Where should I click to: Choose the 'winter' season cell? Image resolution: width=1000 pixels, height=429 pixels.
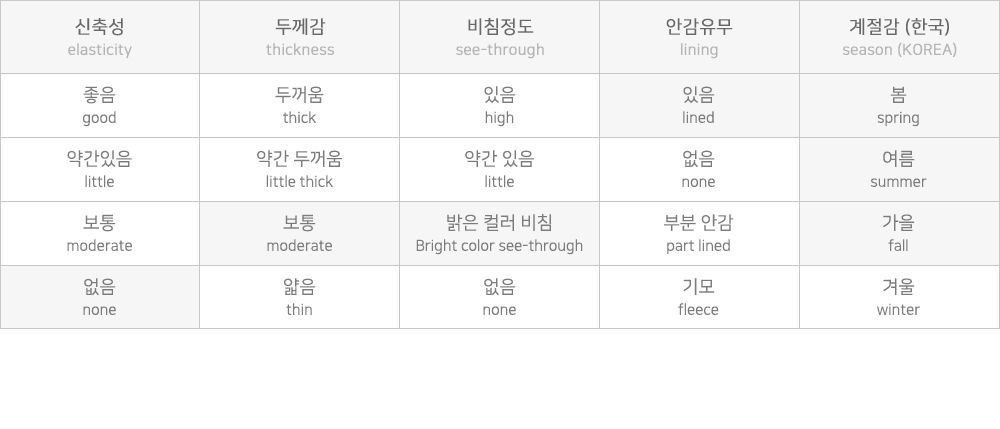click(x=899, y=297)
